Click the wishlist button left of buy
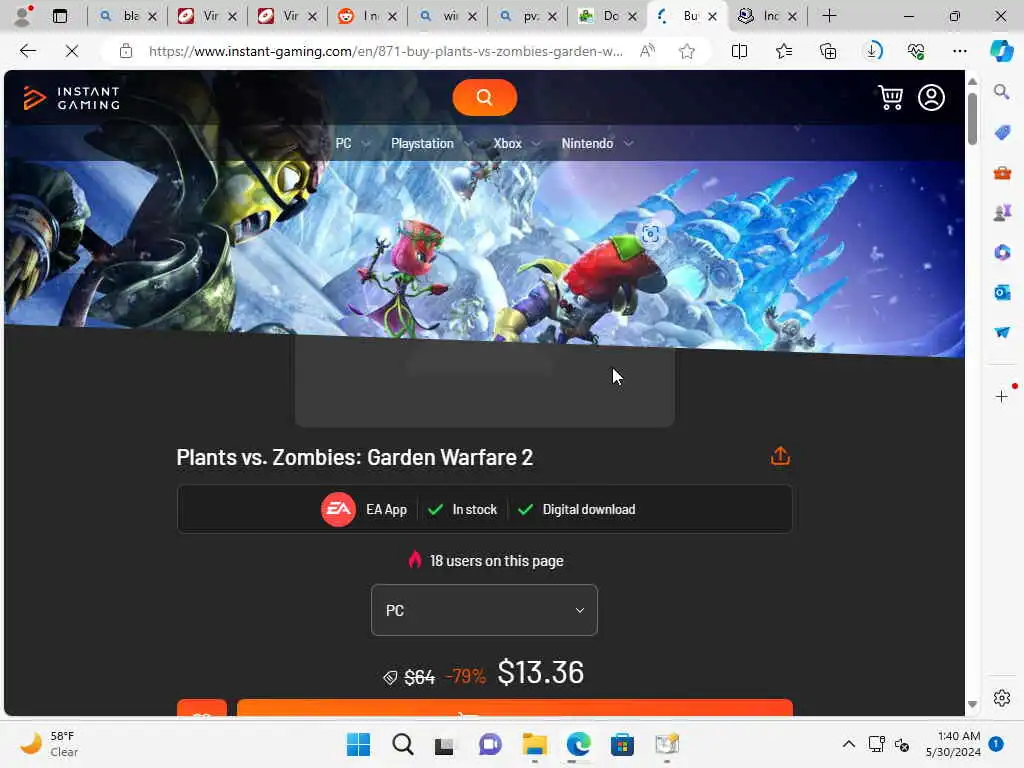 pos(202,708)
